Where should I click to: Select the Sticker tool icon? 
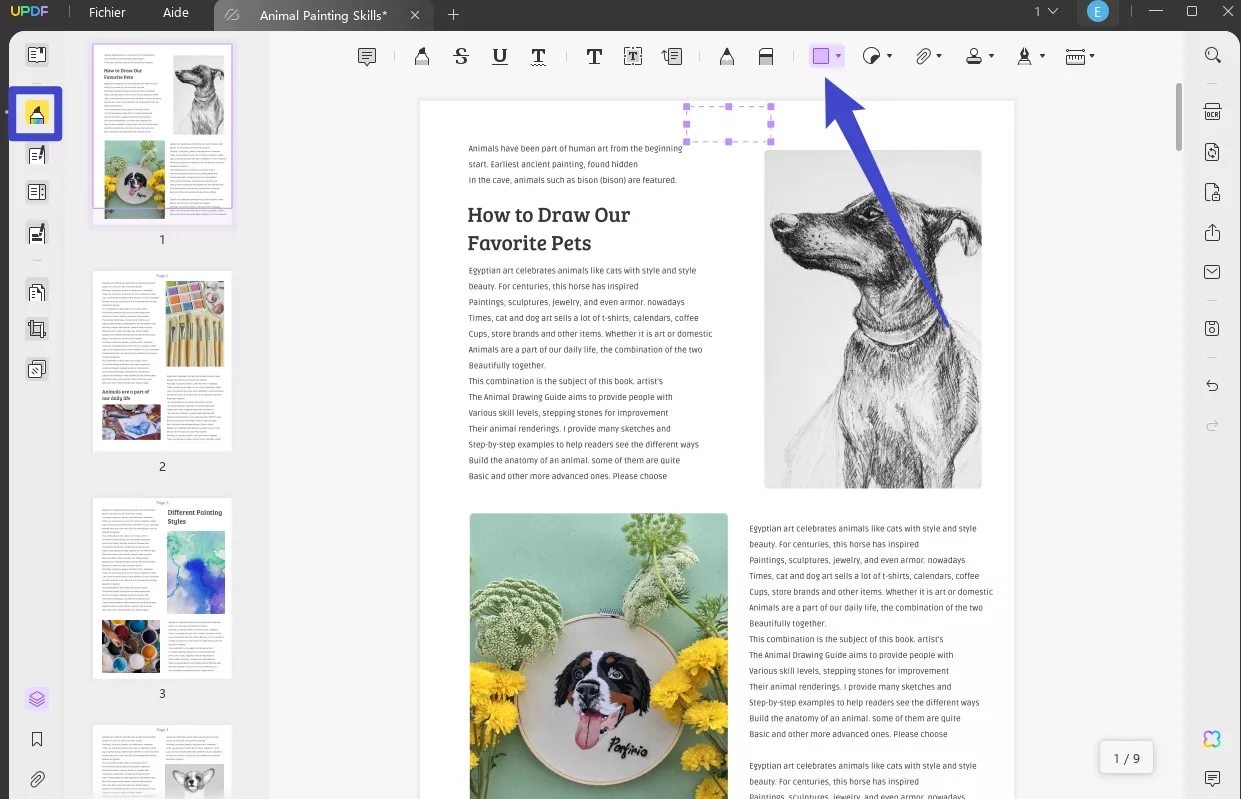pyautogui.click(x=872, y=57)
